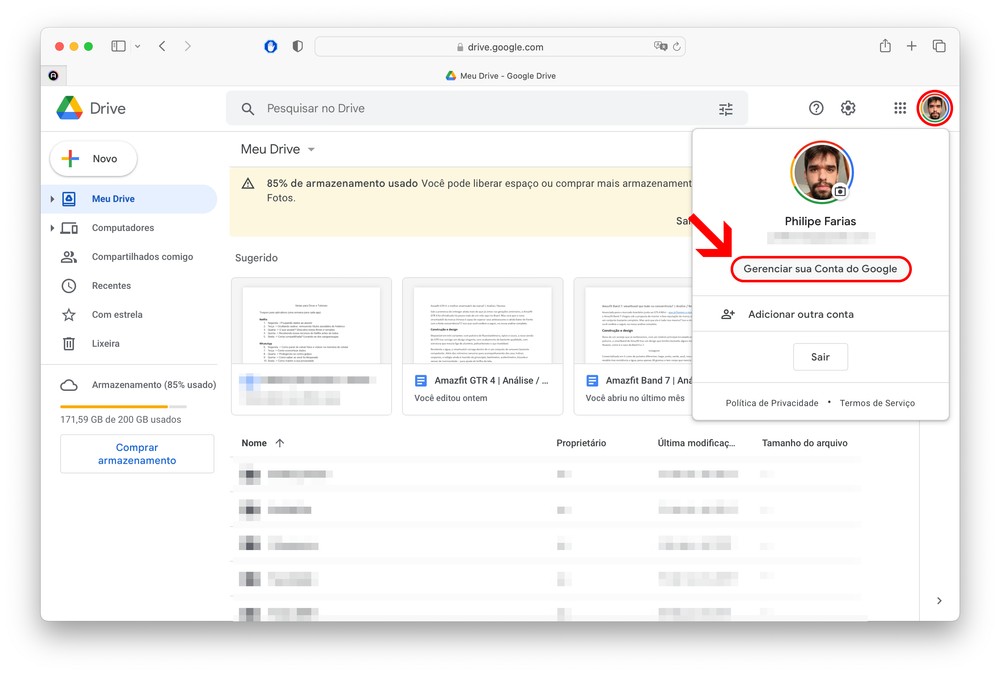
Task: Click the Recentes clock icon
Action: click(69, 286)
